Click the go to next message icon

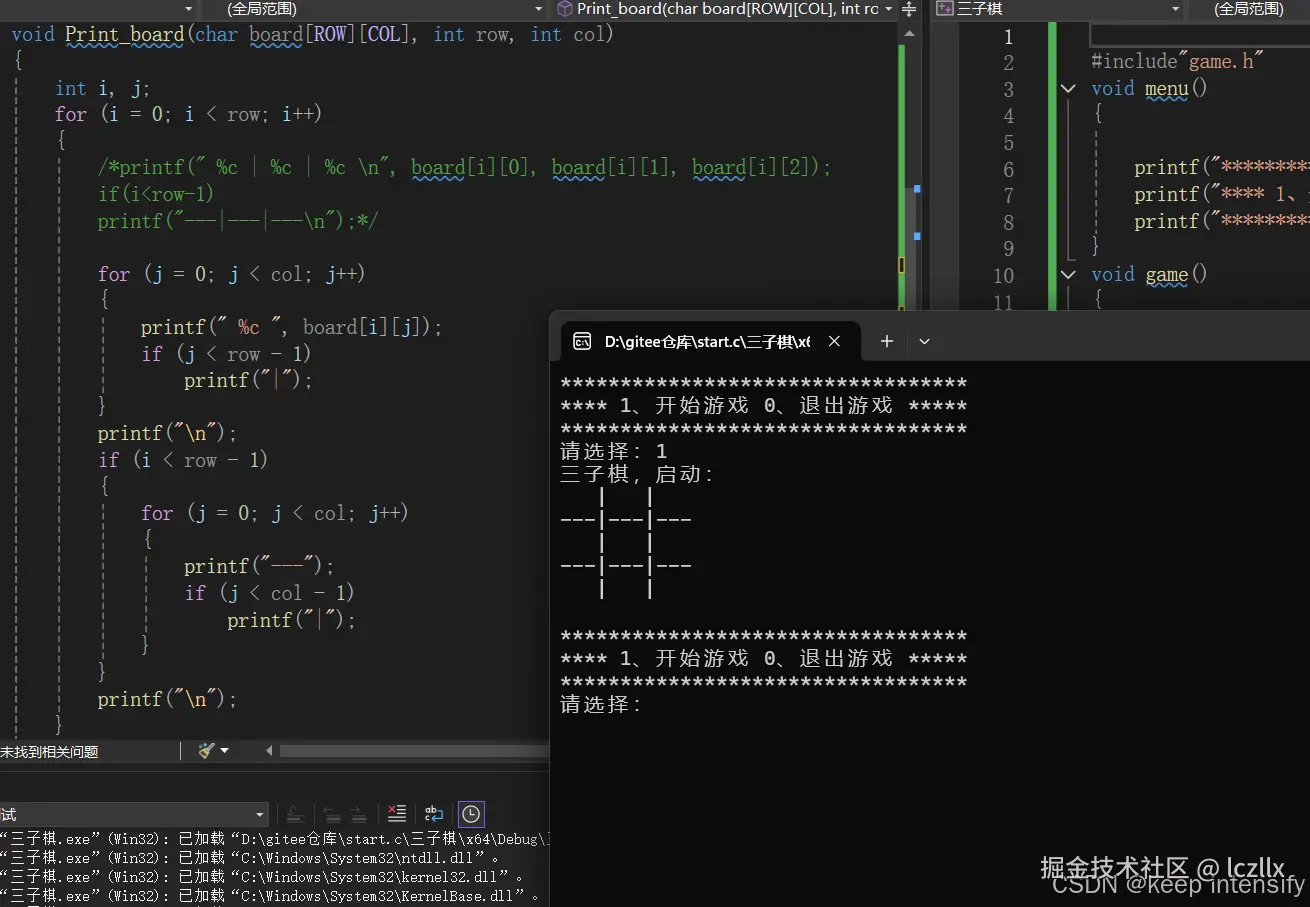click(357, 814)
